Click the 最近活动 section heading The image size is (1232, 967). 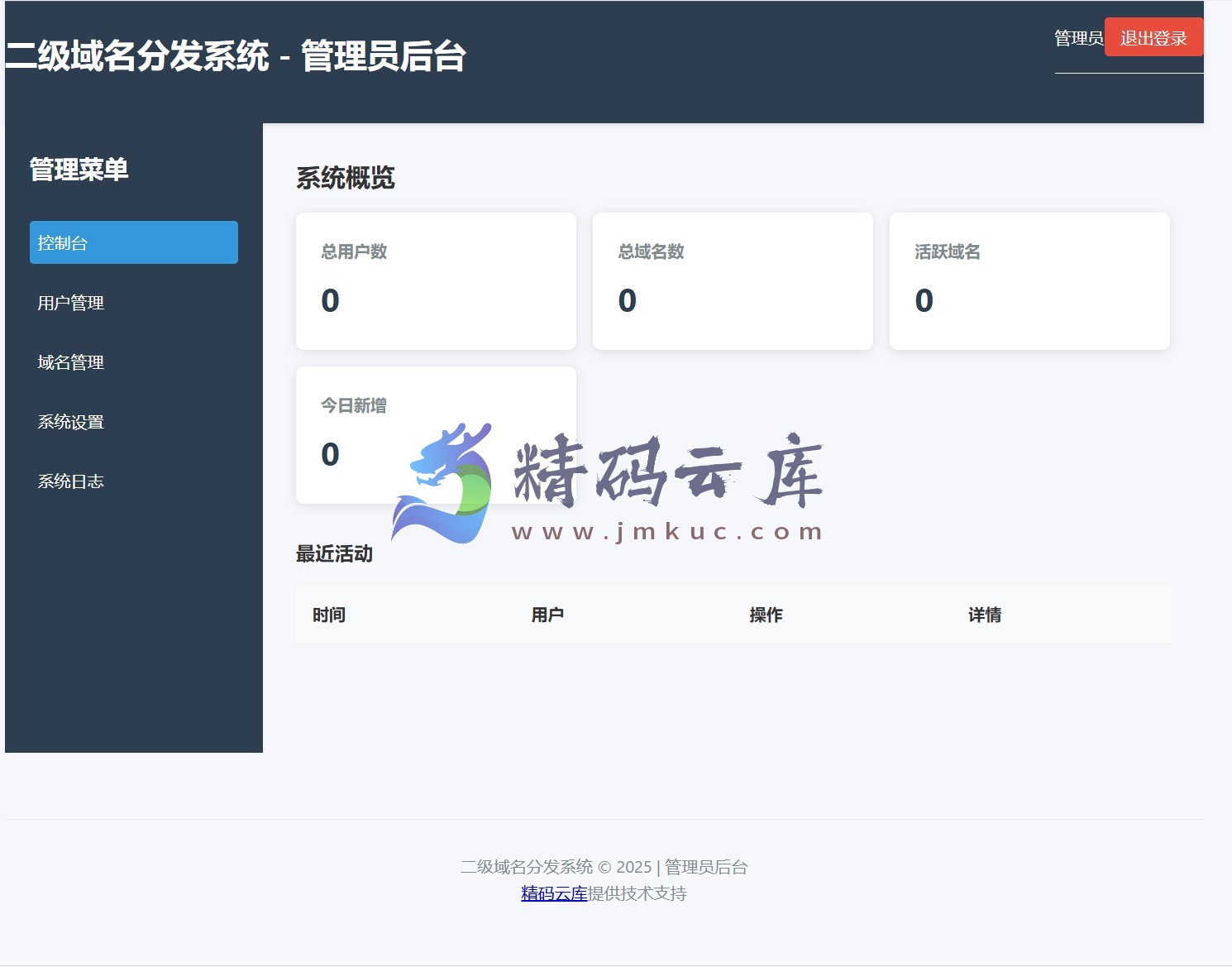(x=334, y=553)
